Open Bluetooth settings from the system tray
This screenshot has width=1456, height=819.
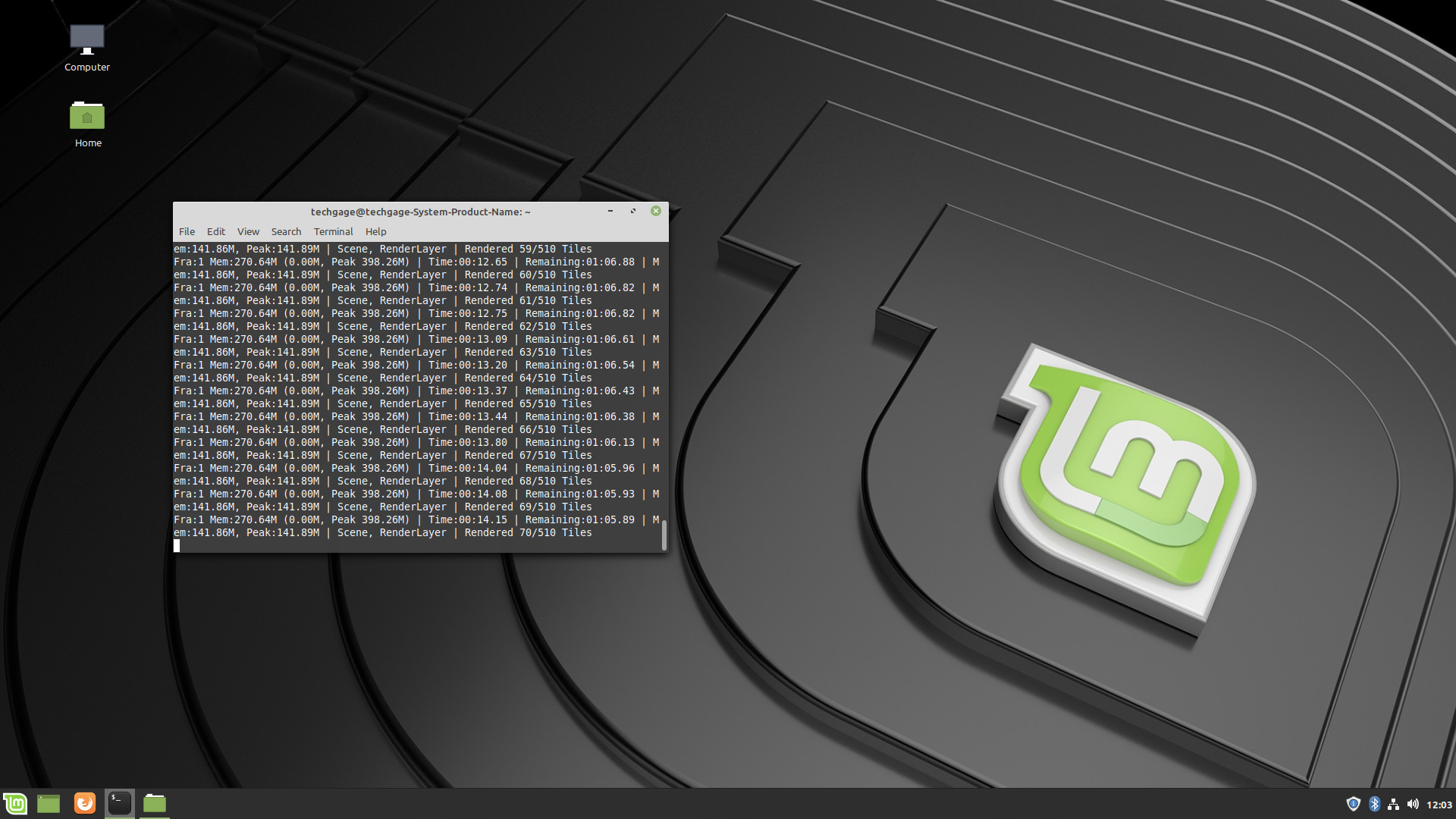[x=1375, y=803]
